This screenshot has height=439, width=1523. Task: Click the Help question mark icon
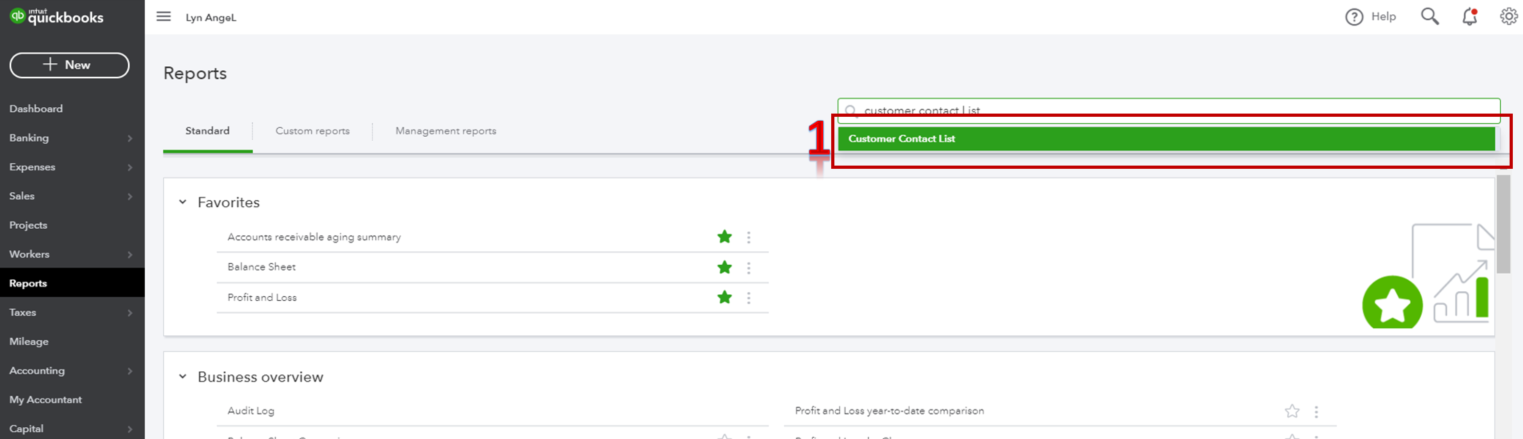tap(1354, 17)
